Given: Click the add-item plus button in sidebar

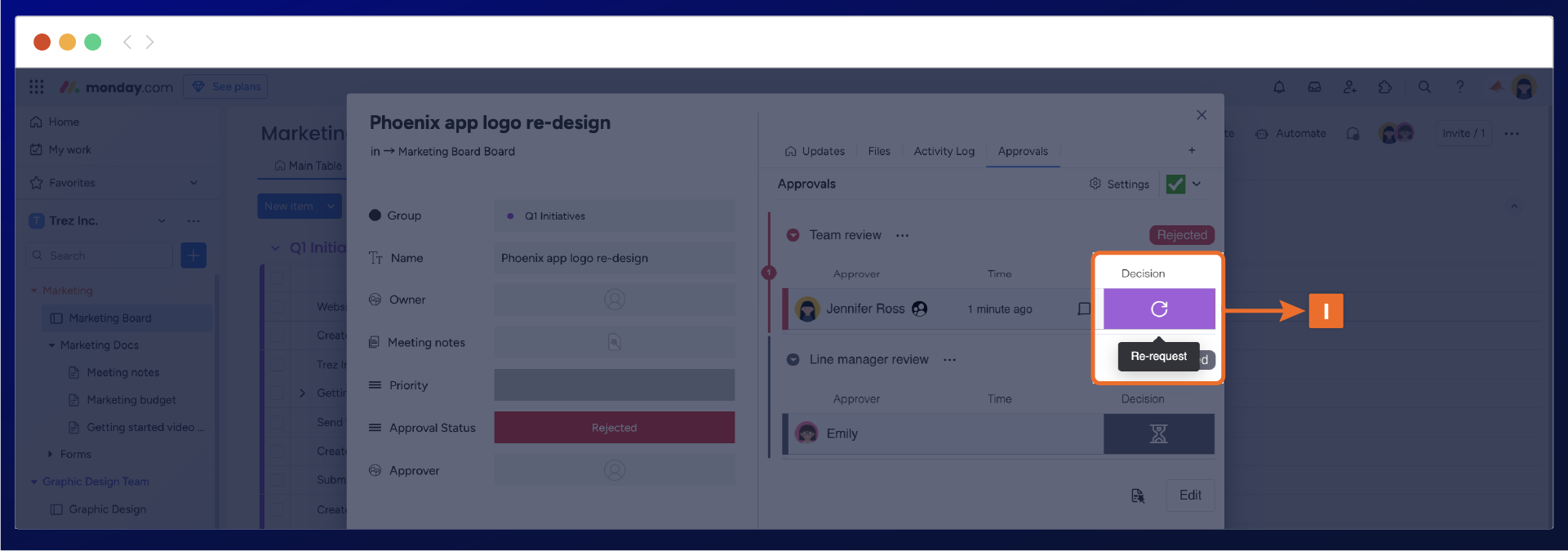Looking at the screenshot, I should pos(193,256).
